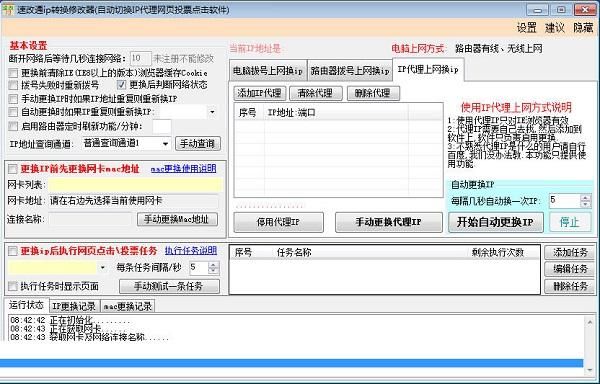Click log line 08:42:43 正在获取网卡
The height and width of the screenshot is (384, 600).
tap(69, 329)
